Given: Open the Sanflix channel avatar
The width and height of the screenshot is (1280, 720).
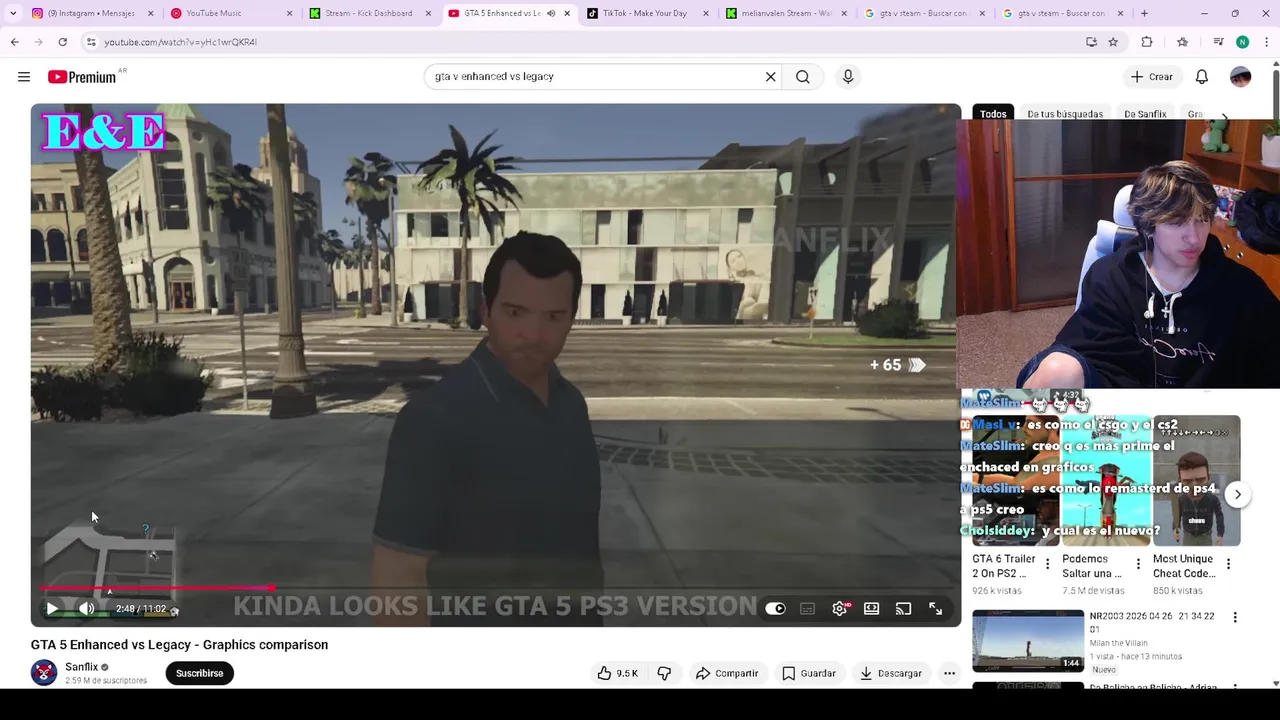Looking at the screenshot, I should [44, 673].
